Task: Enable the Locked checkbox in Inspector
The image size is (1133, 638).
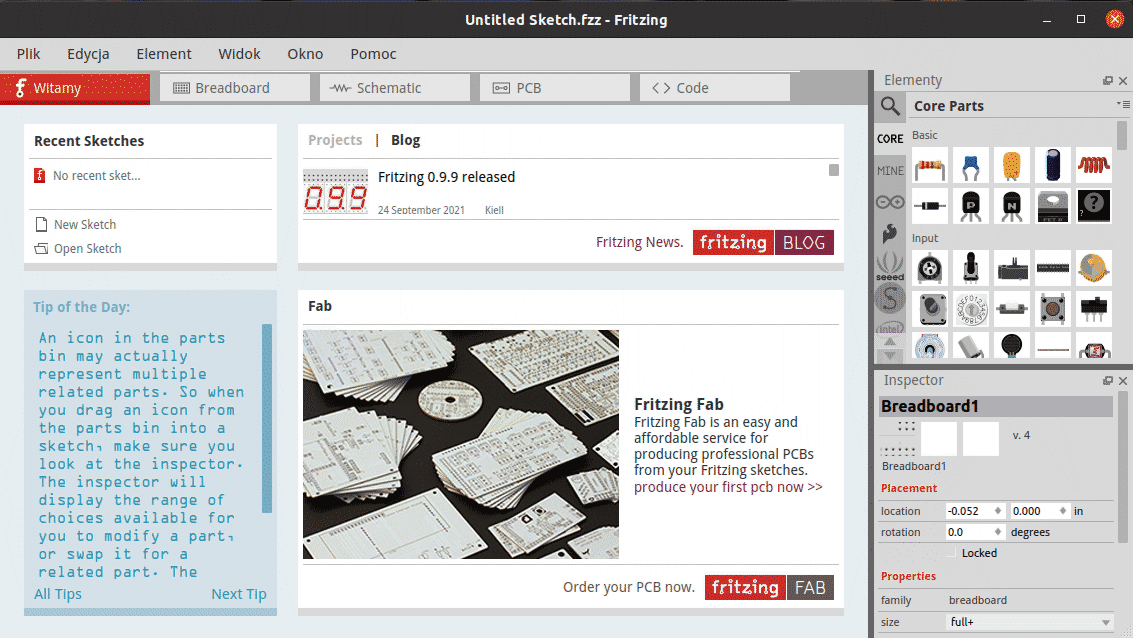Action: (x=953, y=553)
